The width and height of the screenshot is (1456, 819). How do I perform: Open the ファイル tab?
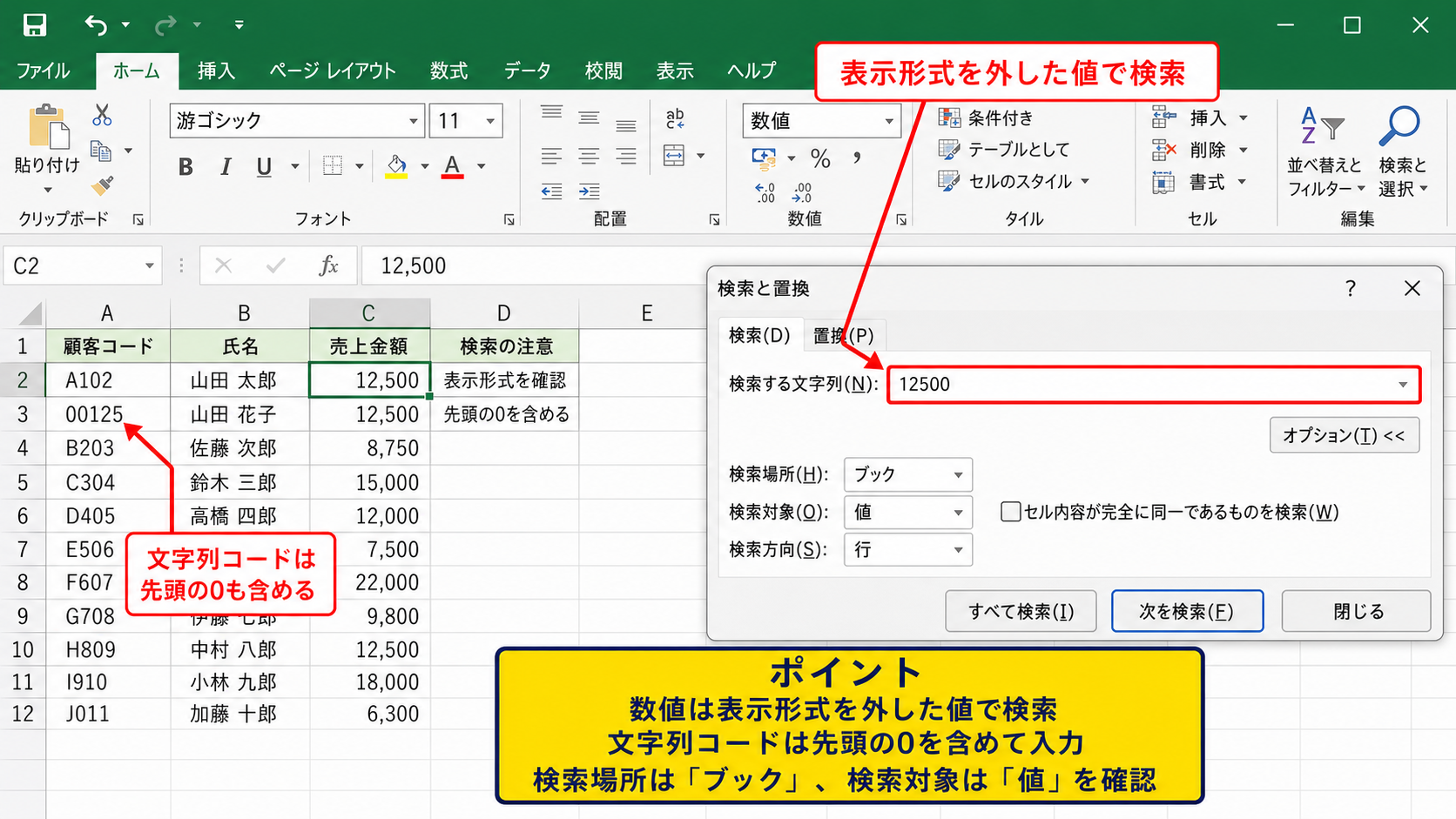43,70
